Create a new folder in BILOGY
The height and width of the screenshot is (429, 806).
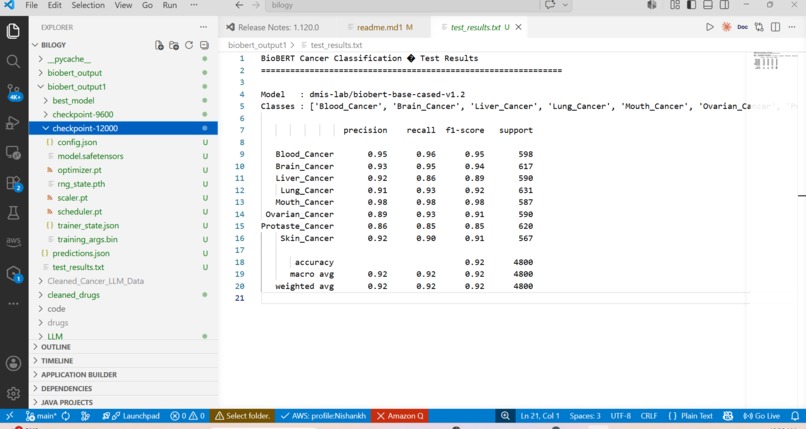click(174, 45)
